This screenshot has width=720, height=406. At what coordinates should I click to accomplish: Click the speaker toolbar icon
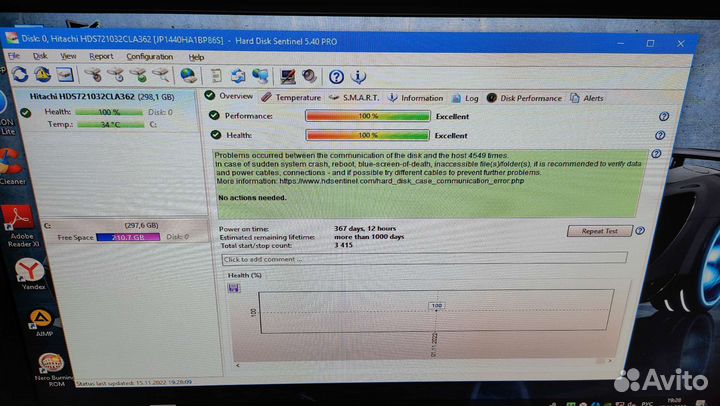309,76
